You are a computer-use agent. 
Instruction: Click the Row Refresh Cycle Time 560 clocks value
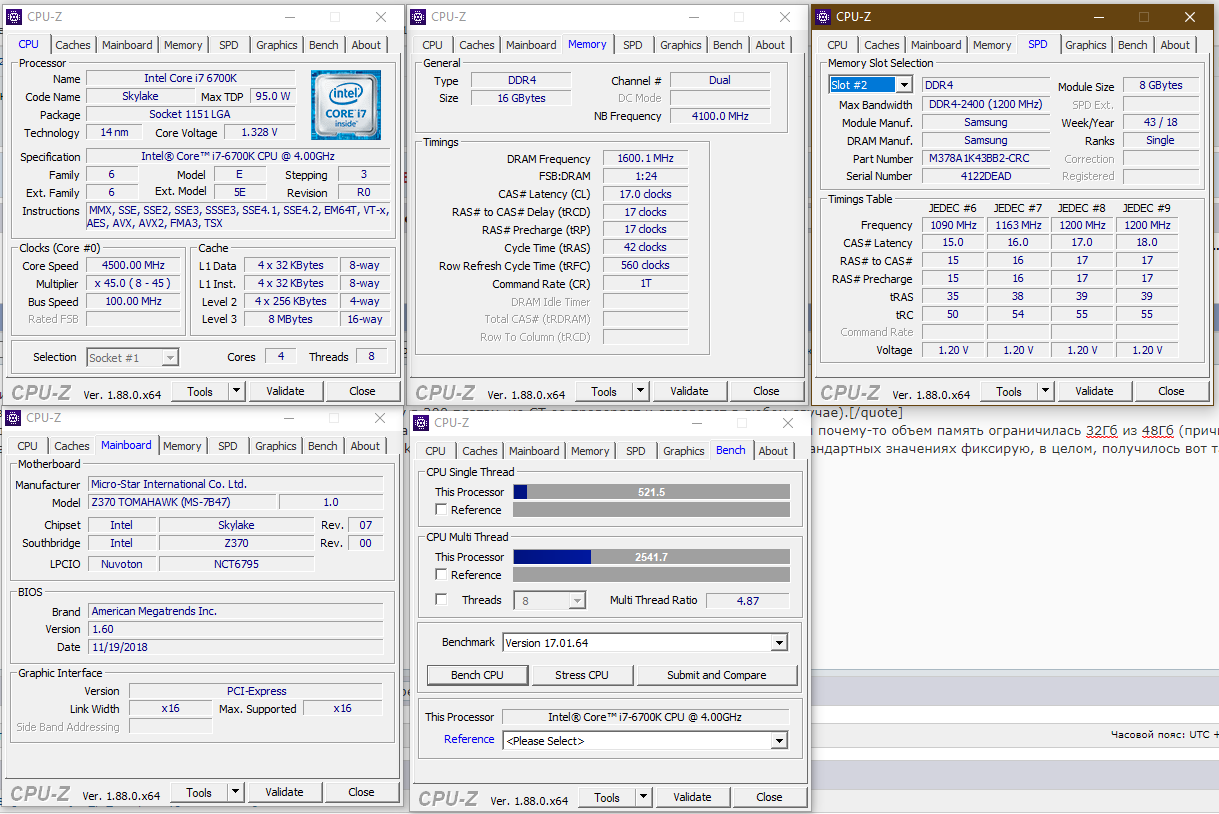pos(646,266)
